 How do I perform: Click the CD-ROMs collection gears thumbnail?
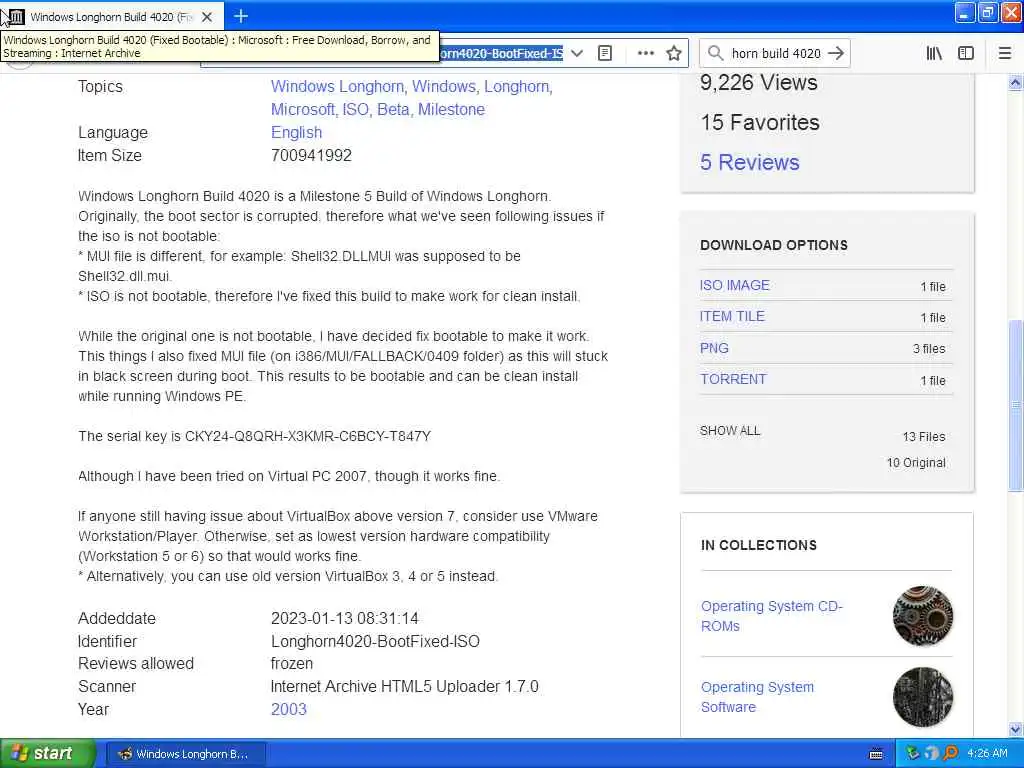tap(923, 616)
